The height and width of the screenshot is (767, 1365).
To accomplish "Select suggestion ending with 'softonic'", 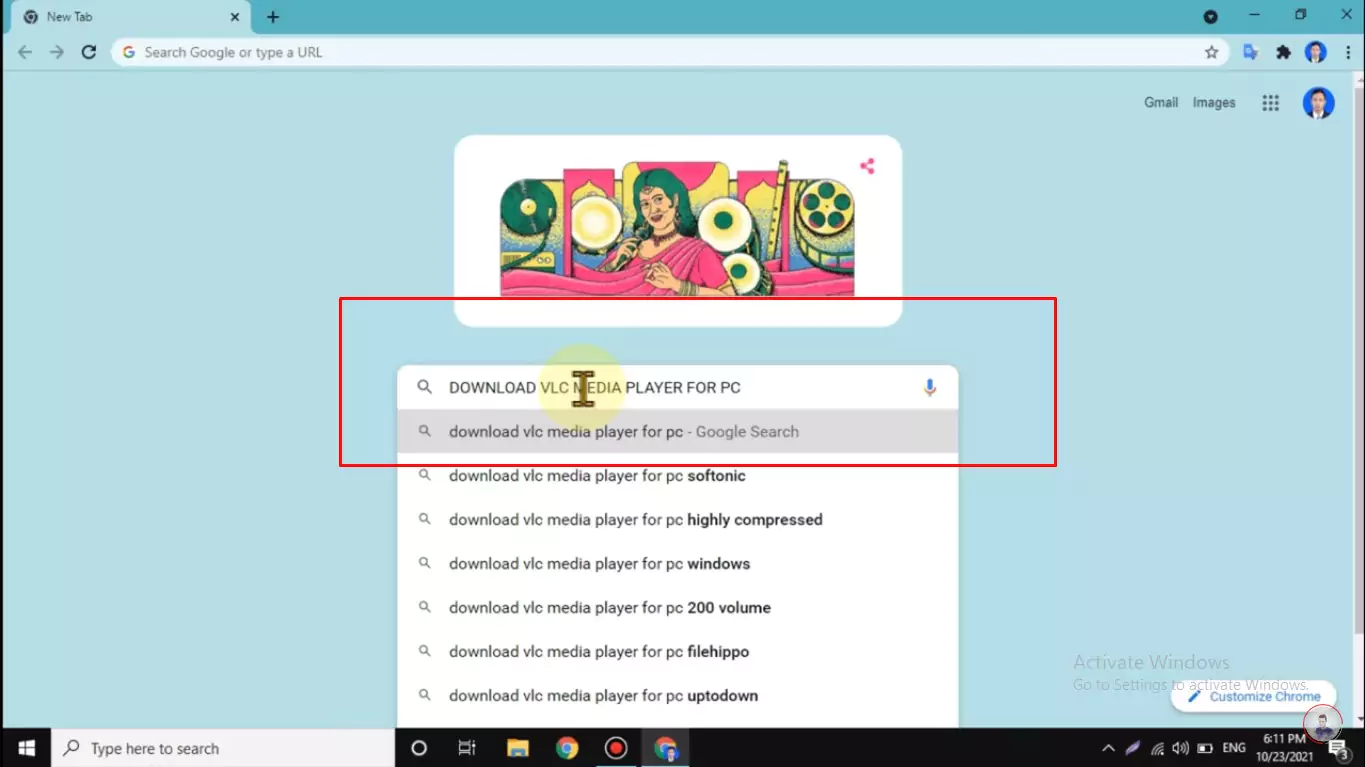I will [x=678, y=476].
